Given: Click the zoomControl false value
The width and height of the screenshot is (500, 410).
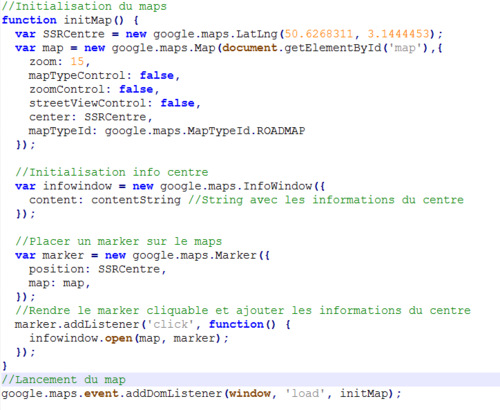Looking at the screenshot, I should tap(136, 89).
